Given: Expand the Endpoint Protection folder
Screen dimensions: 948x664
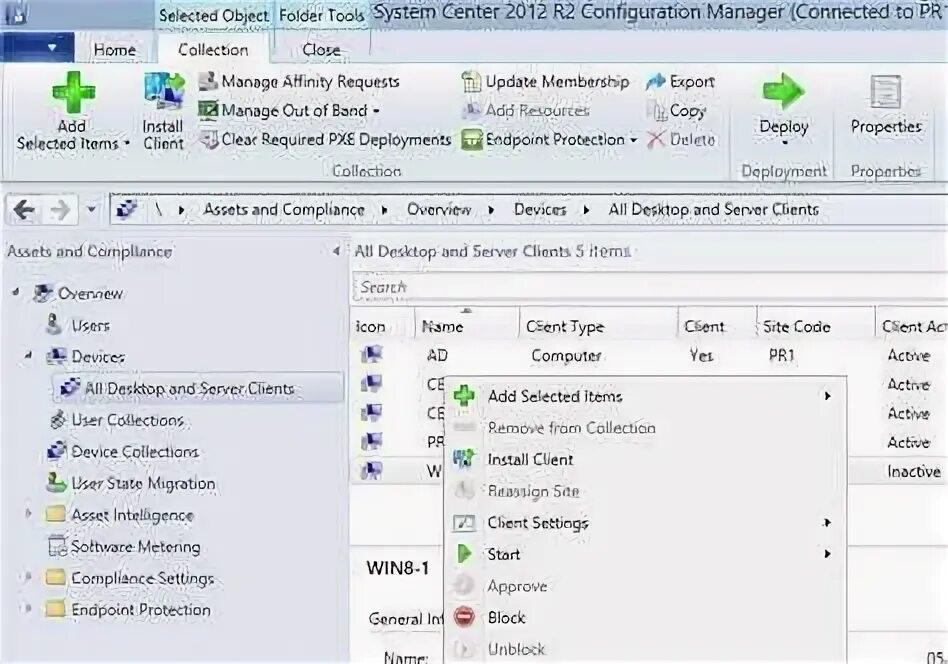Looking at the screenshot, I should pyautogui.click(x=28, y=608).
